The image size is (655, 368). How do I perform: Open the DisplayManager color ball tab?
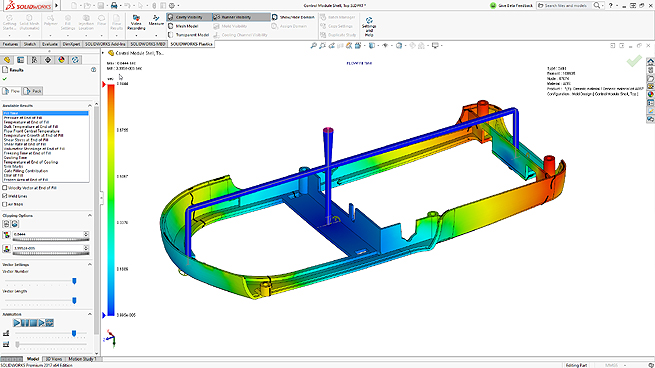pos(61,60)
